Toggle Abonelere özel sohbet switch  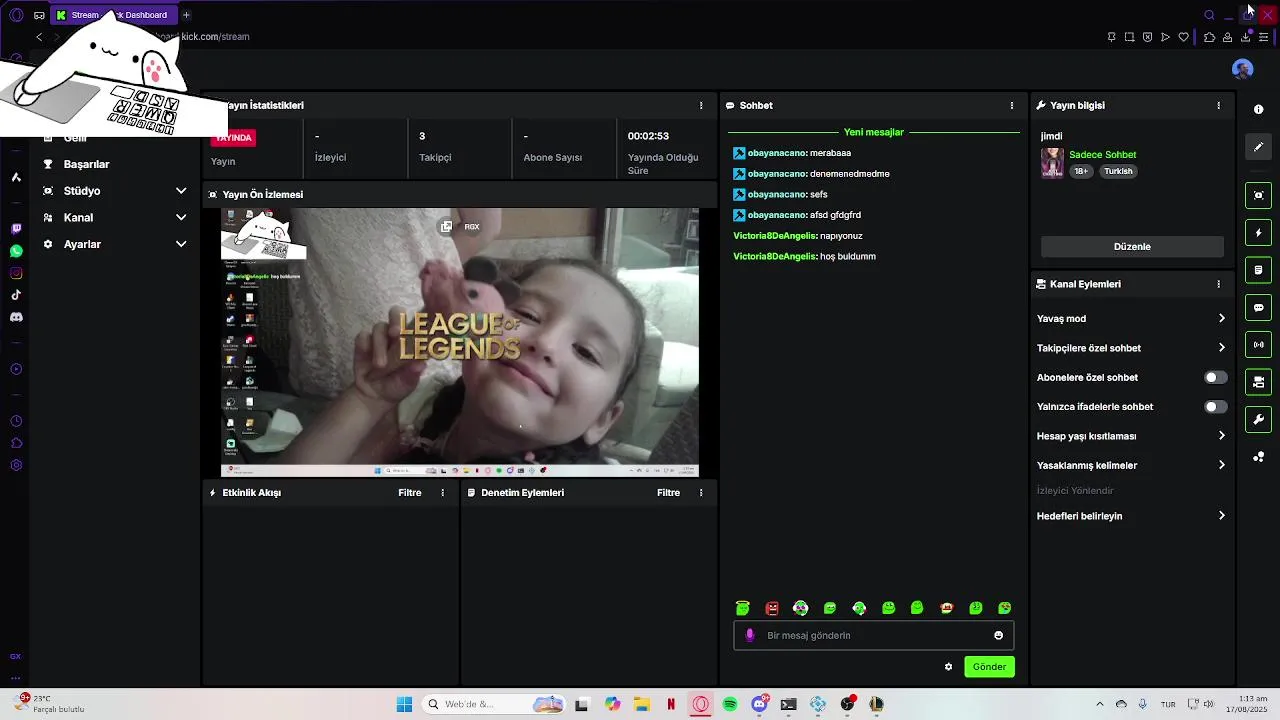[1215, 377]
